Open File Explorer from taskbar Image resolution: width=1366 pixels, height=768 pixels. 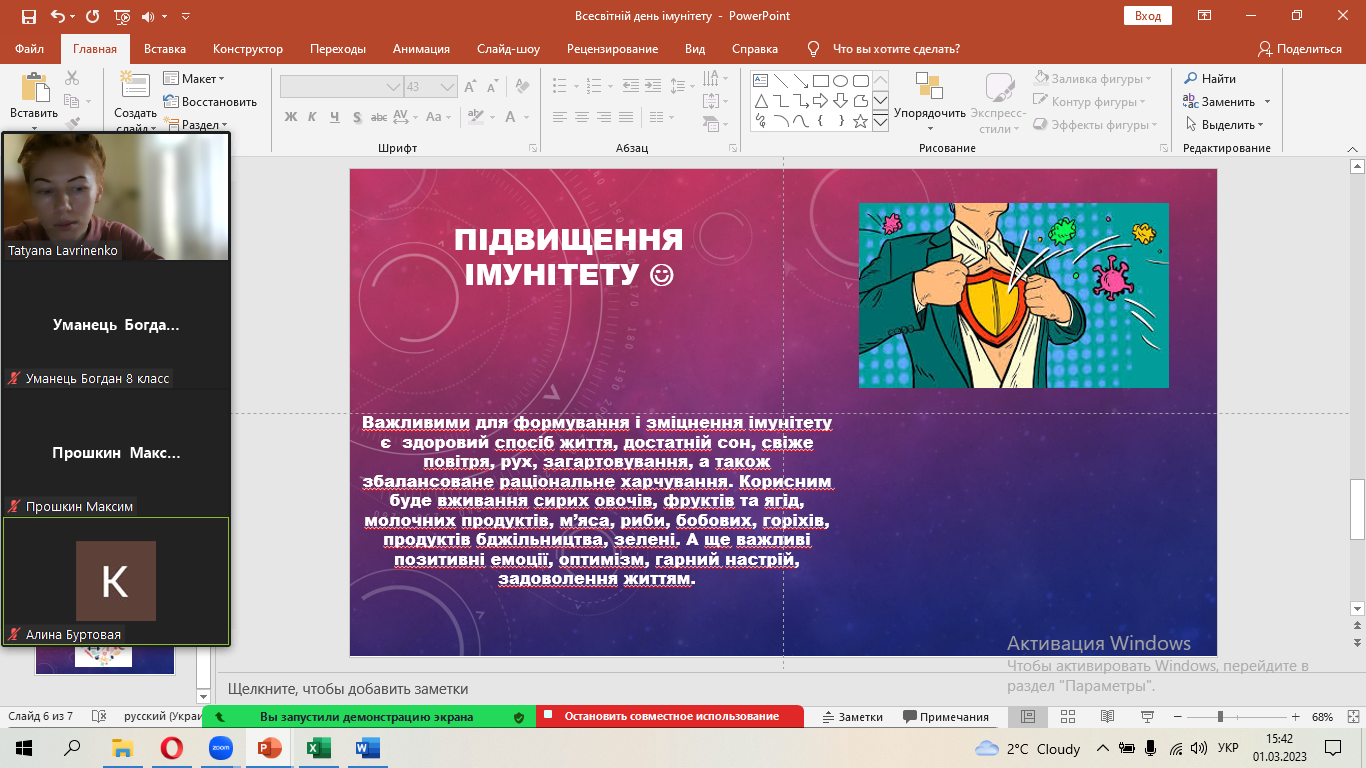point(123,748)
